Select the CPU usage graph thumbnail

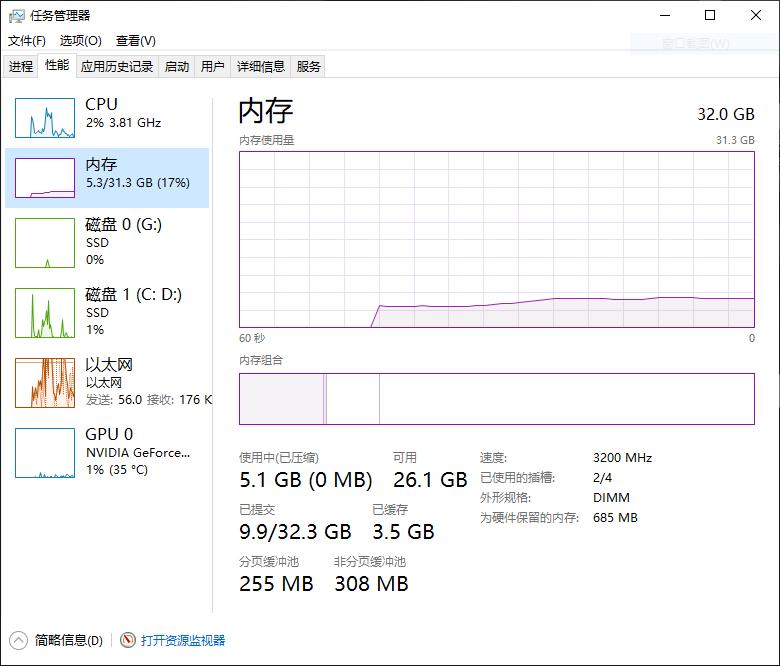click(45, 118)
